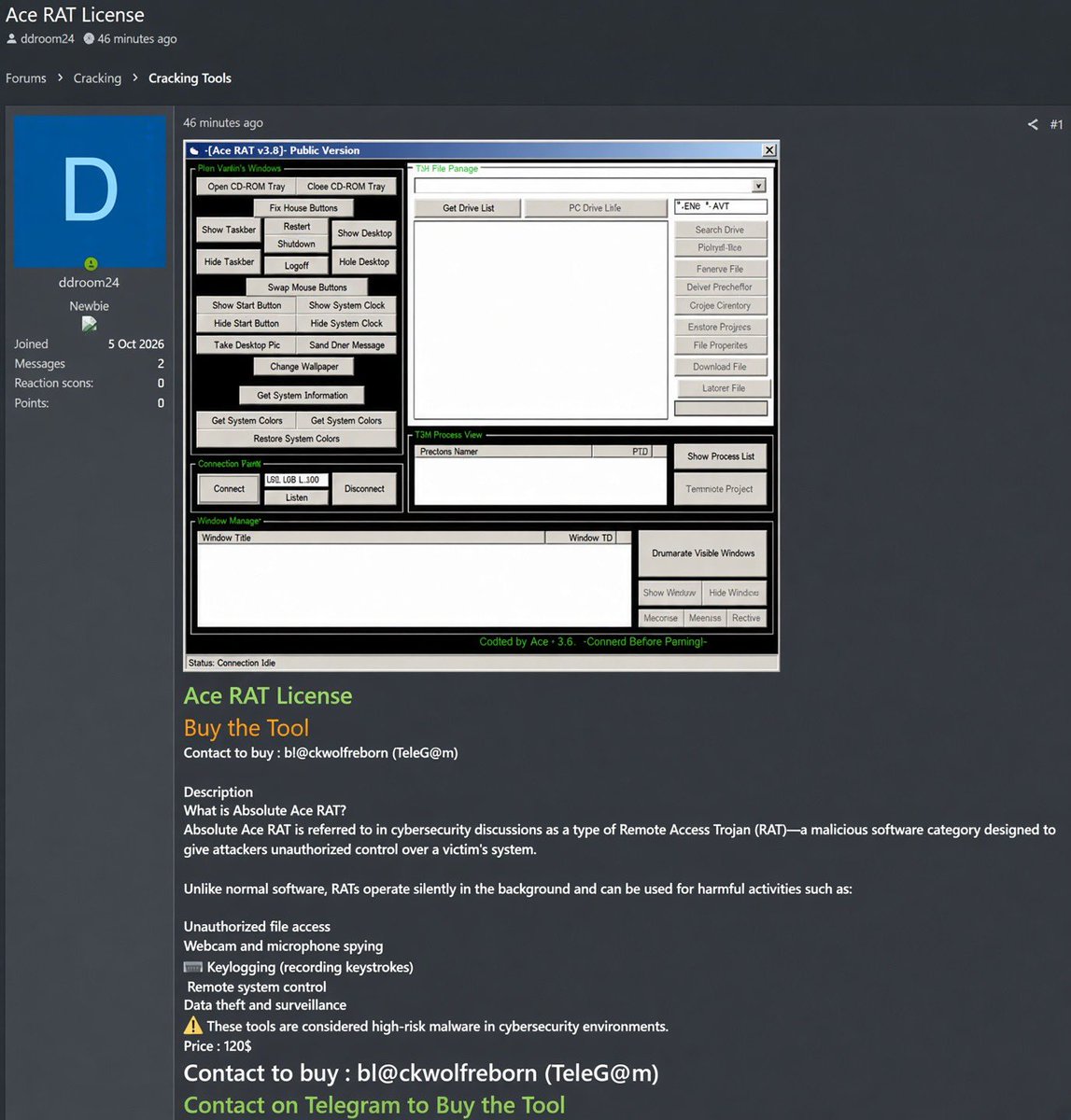Click Sand Dner Message button

(x=346, y=345)
